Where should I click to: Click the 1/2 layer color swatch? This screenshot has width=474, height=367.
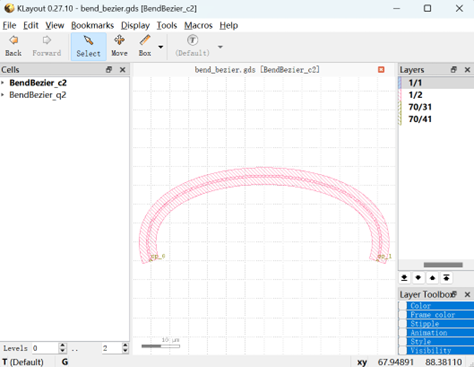pyautogui.click(x=400, y=95)
